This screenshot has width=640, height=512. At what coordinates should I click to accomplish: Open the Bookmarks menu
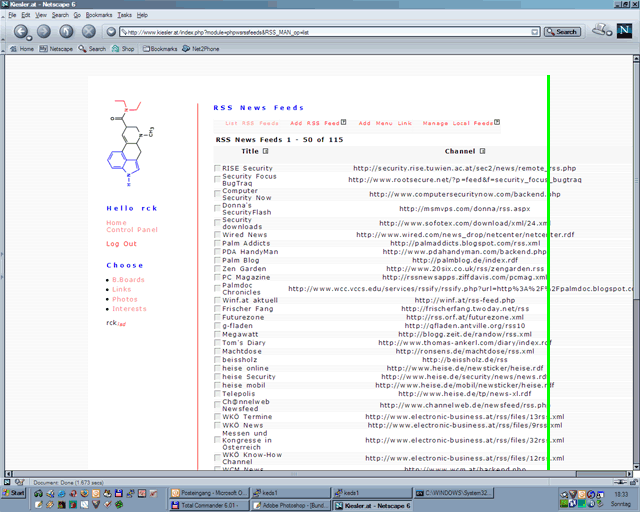click(98, 16)
